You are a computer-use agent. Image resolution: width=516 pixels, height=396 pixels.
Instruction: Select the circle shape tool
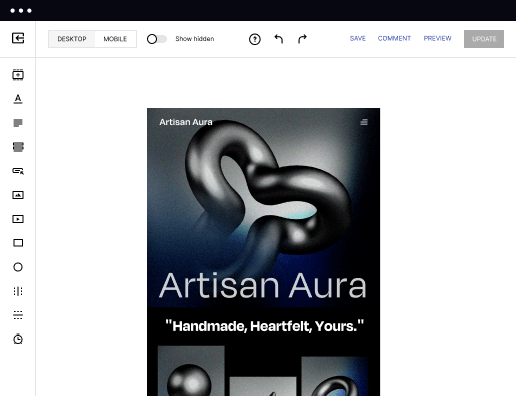[x=18, y=267]
